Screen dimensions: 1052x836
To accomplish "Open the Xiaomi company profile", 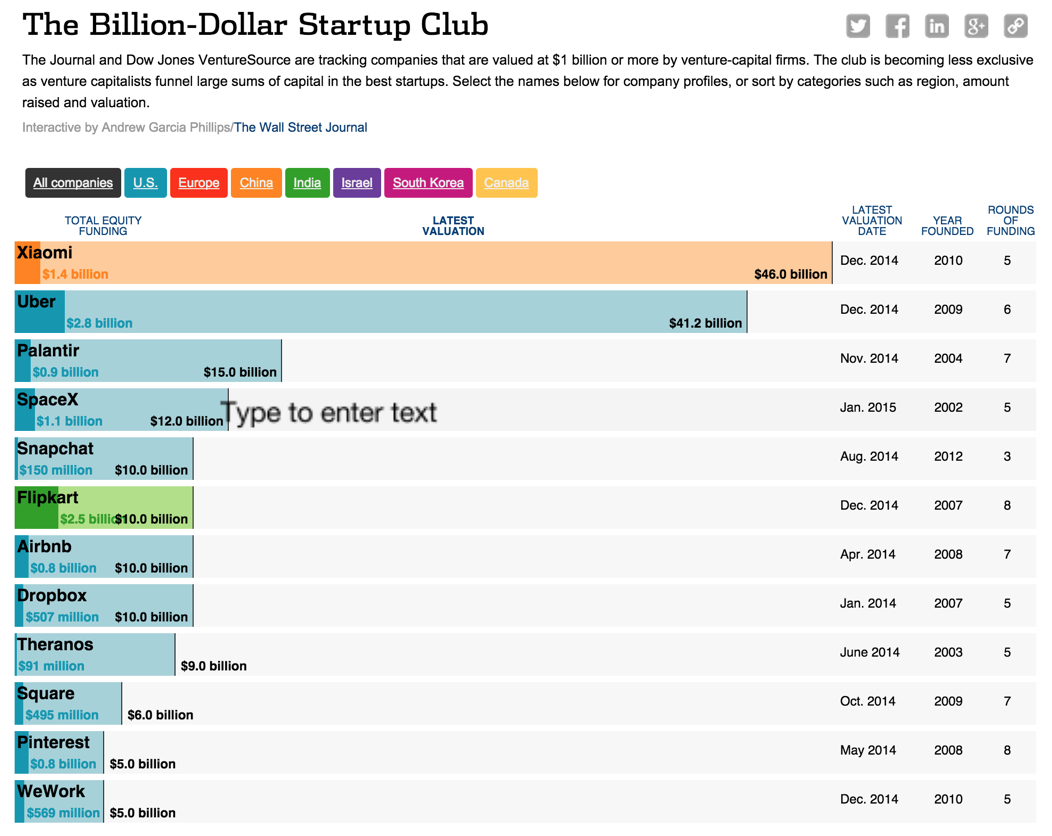I will click(x=45, y=253).
